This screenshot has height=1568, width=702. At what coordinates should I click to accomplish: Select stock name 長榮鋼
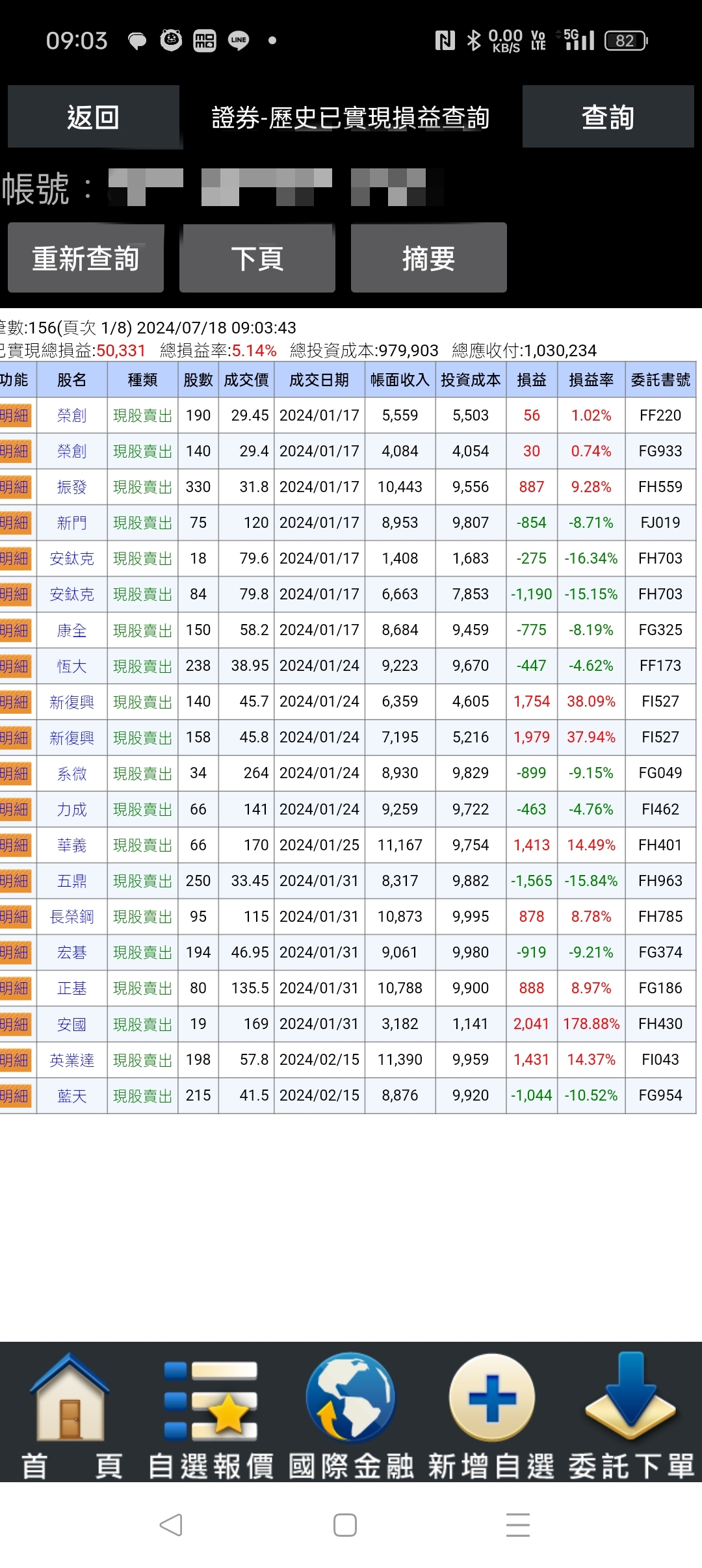(71, 917)
